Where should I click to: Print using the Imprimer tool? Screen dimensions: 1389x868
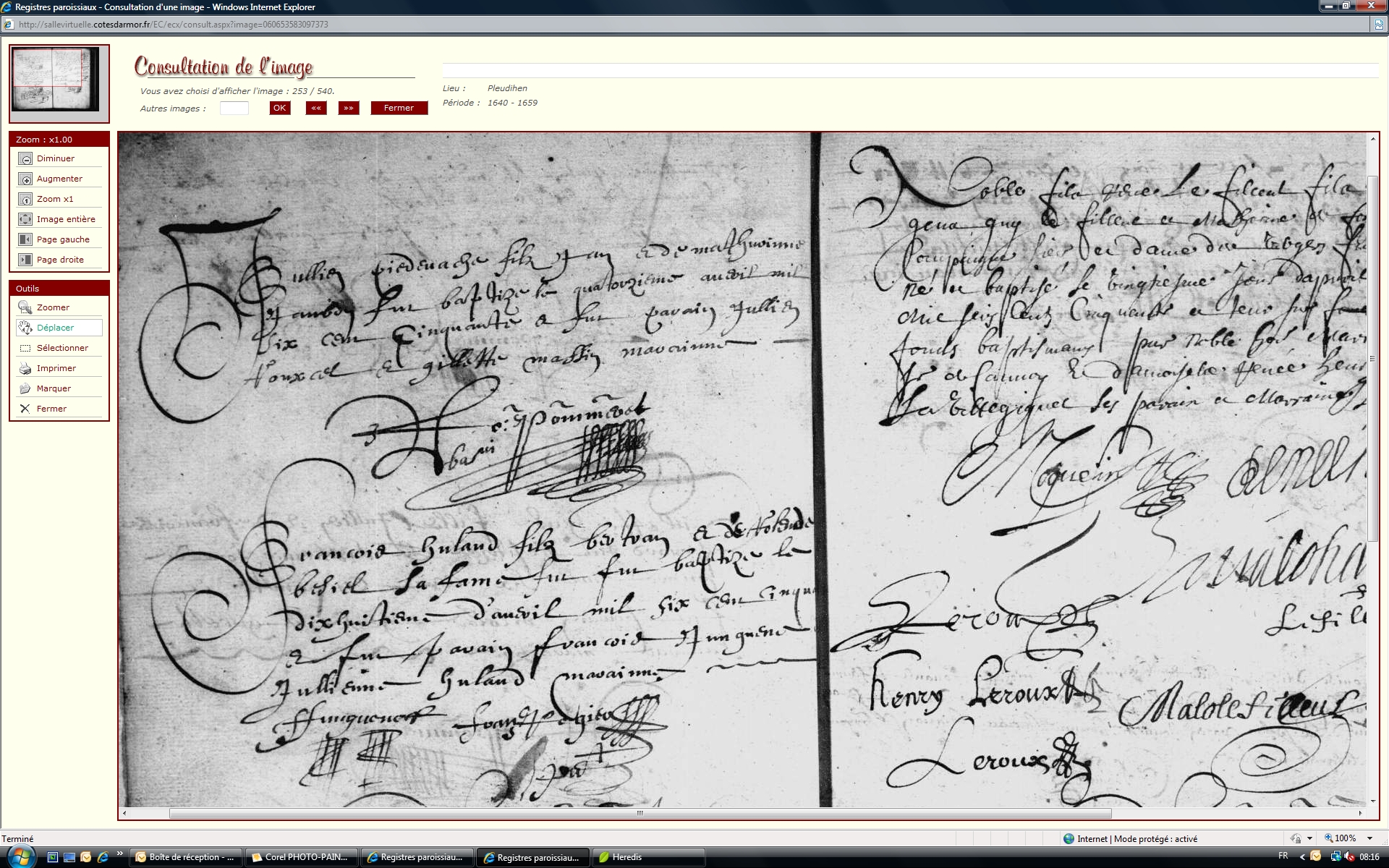point(56,368)
